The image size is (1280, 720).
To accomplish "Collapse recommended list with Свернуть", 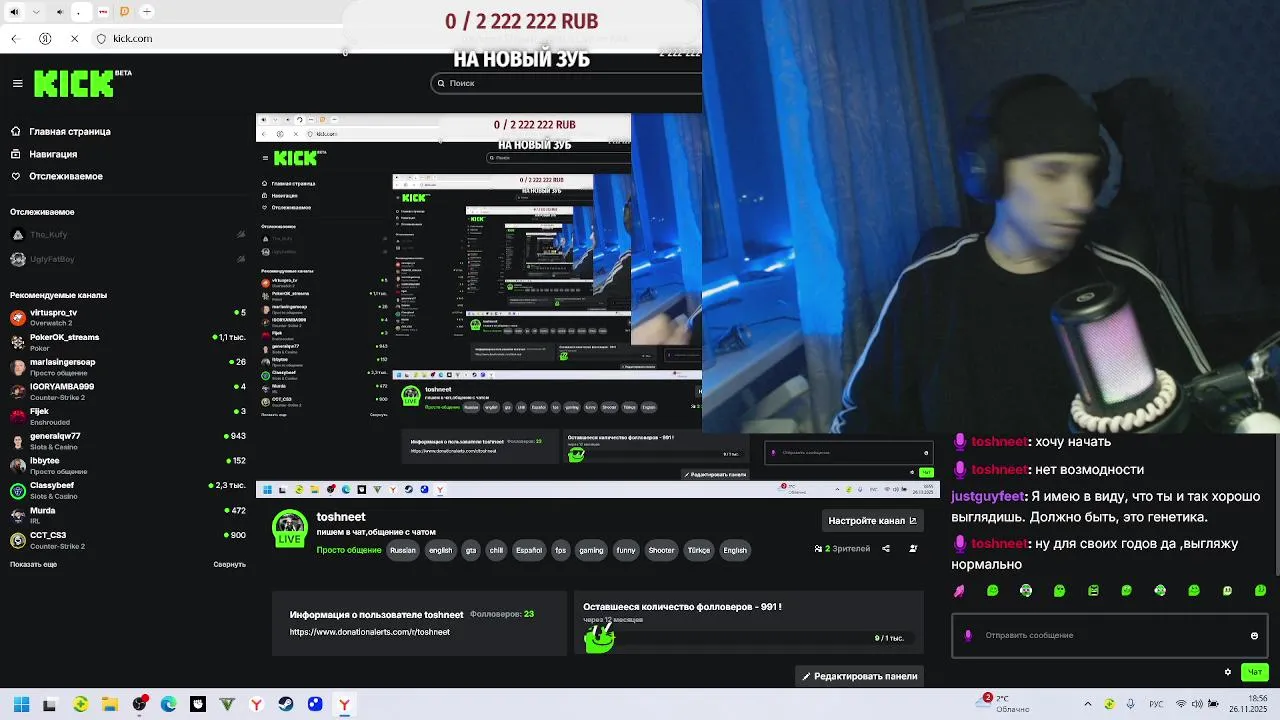I will tap(229, 564).
